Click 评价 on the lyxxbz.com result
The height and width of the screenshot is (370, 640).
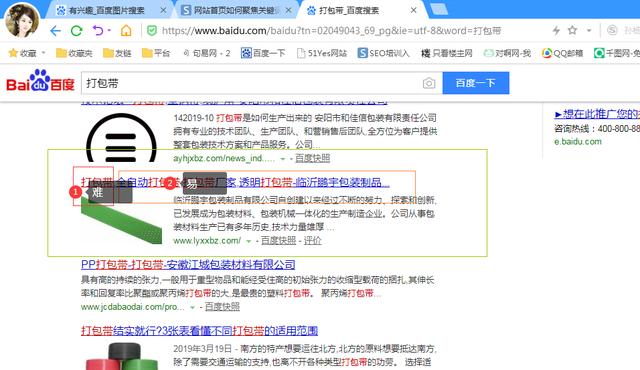[313, 241]
